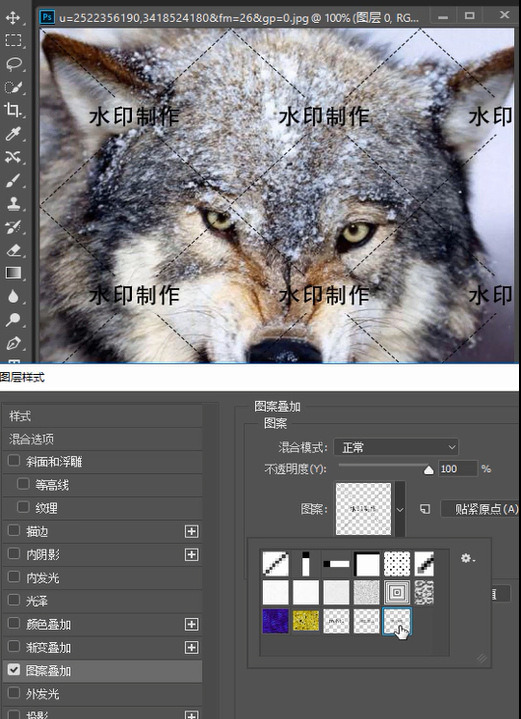Open the 混合模式 dropdown showing 正常
The height and width of the screenshot is (719, 521).
396,447
